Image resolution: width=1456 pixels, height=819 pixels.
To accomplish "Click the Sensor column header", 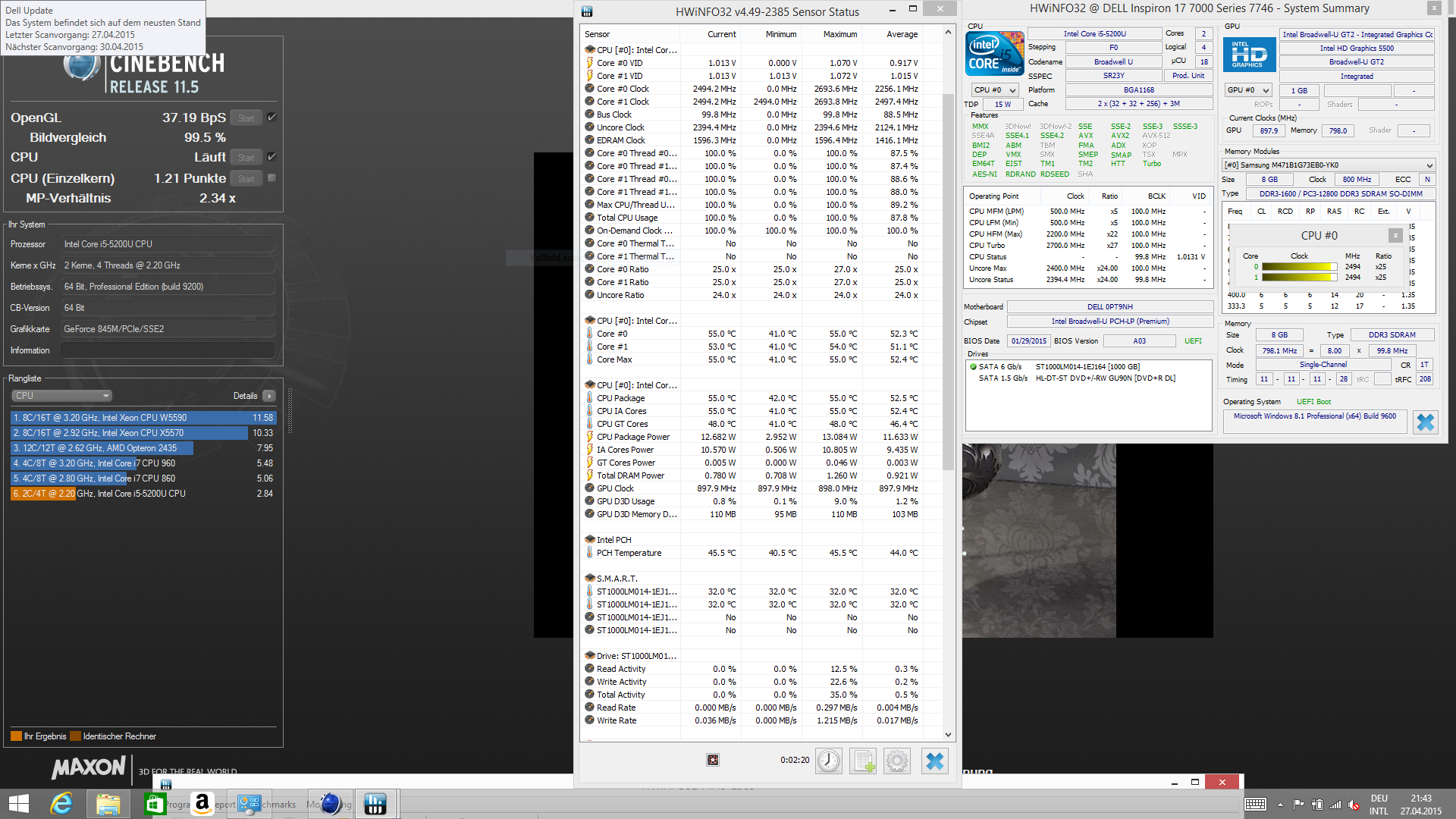I will 630,34.
